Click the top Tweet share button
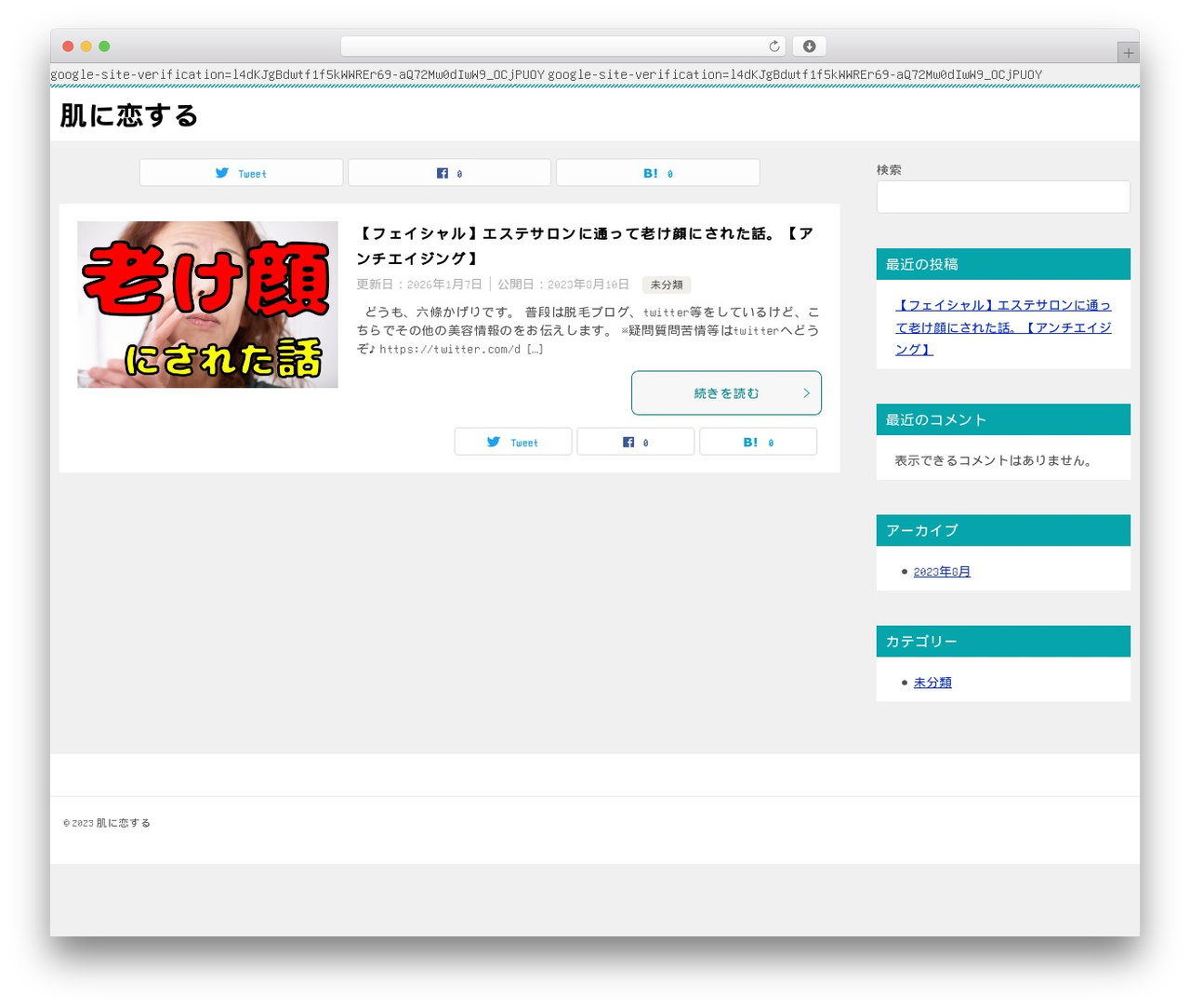Image resolution: width=1190 pixels, height=1008 pixels. 241,173
